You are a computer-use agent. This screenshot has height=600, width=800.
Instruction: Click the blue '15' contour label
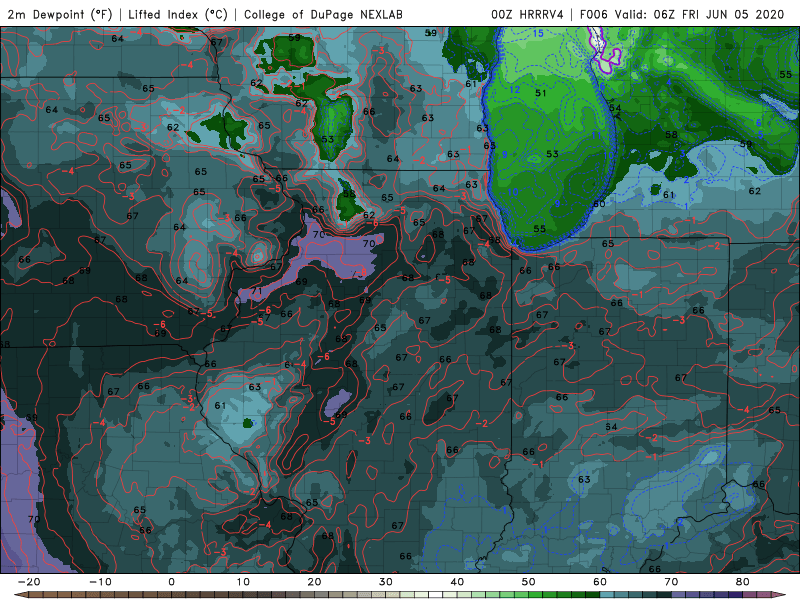pyautogui.click(x=538, y=34)
